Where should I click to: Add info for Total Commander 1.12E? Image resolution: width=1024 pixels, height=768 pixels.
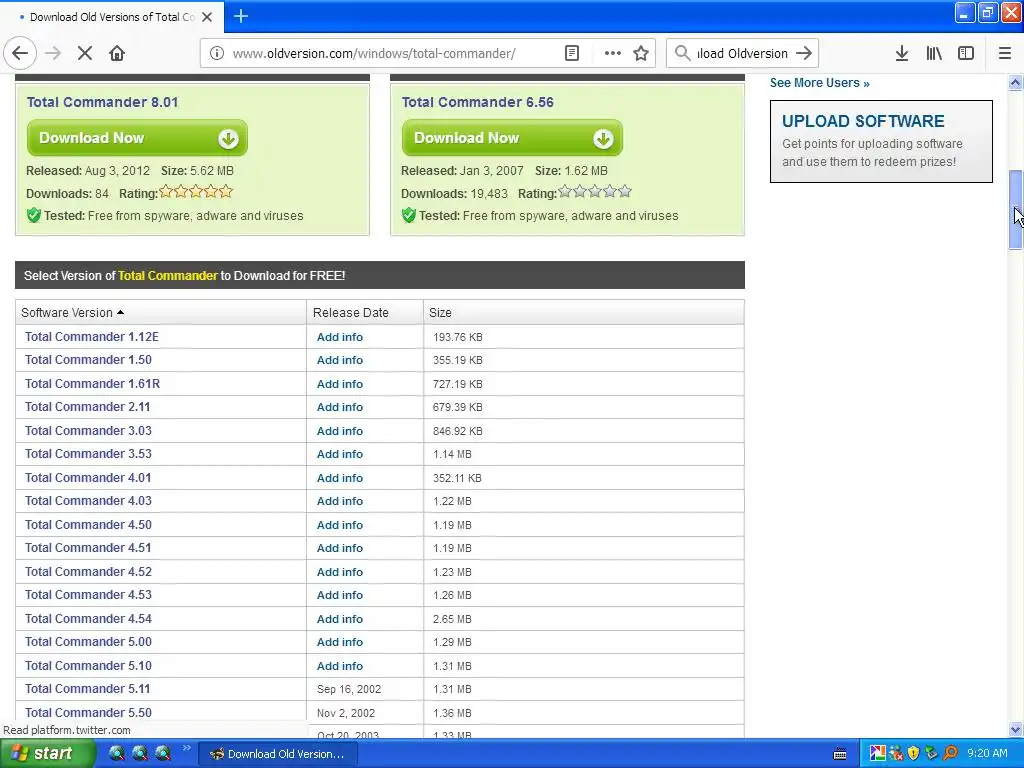pos(340,338)
